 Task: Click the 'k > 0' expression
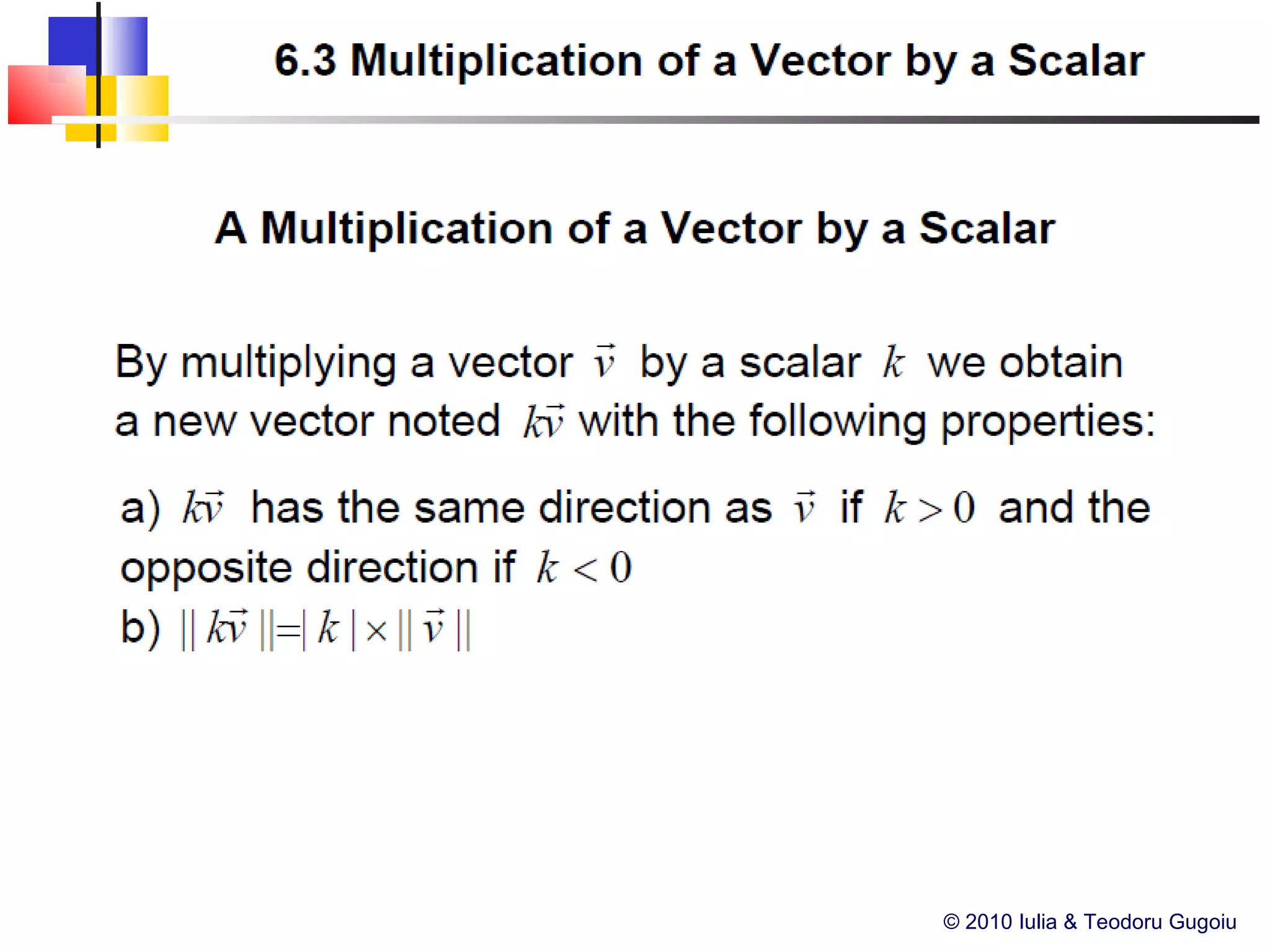click(929, 508)
